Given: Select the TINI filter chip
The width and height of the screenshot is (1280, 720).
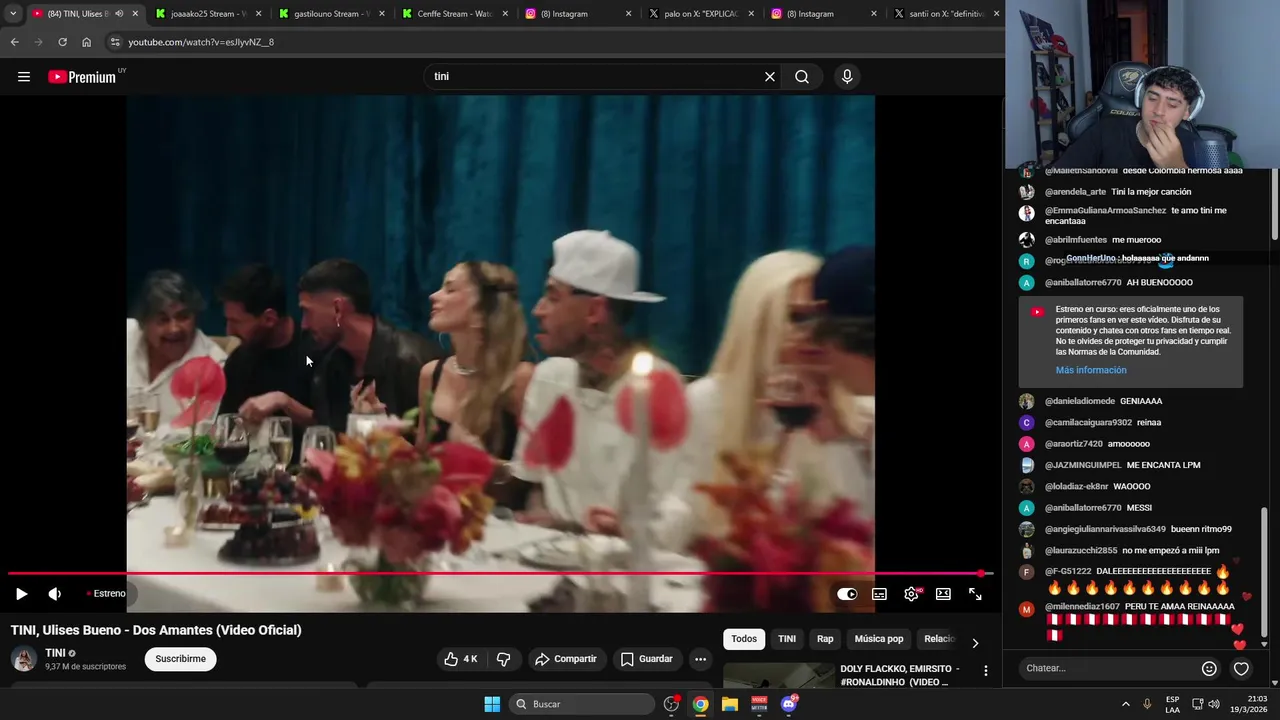Looking at the screenshot, I should click(787, 639).
